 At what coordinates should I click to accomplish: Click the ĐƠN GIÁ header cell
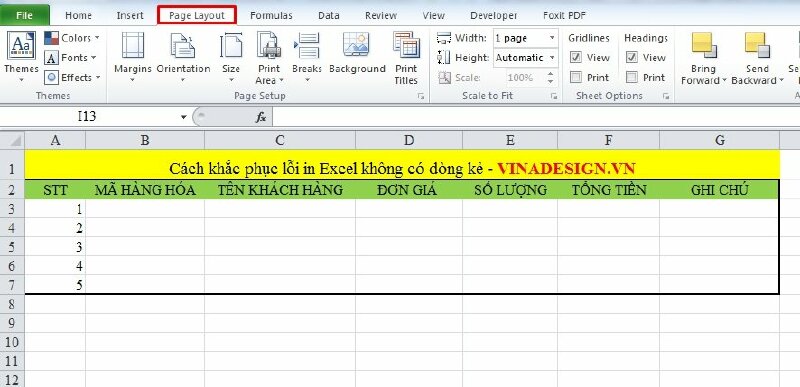pyautogui.click(x=409, y=190)
